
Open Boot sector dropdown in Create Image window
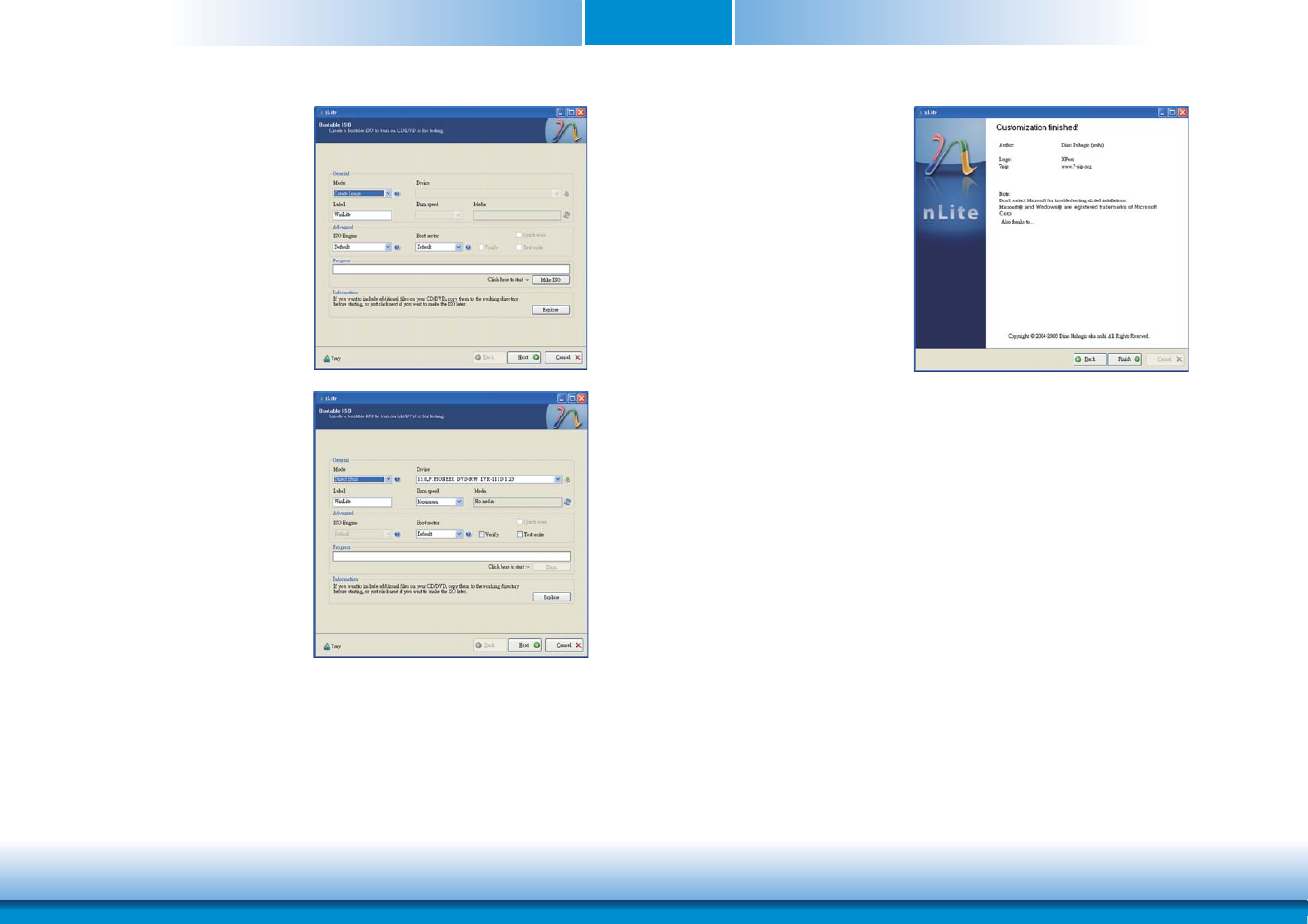click(x=440, y=247)
